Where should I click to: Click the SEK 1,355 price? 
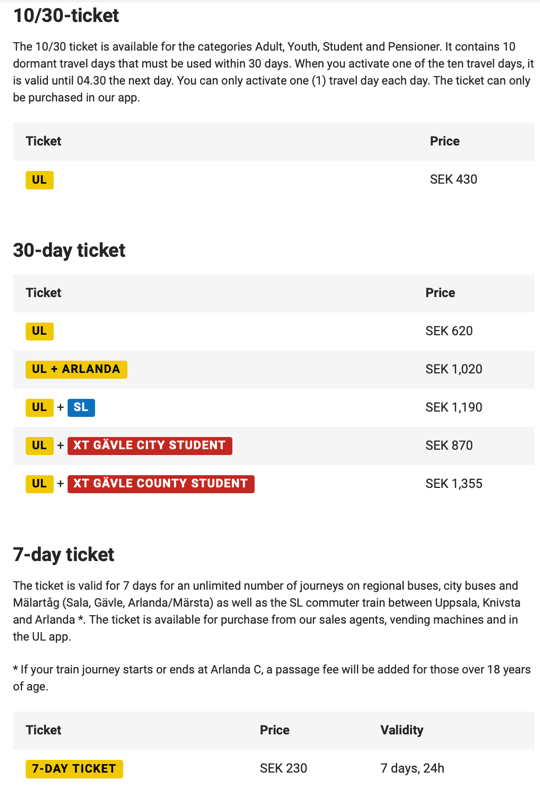(x=454, y=483)
